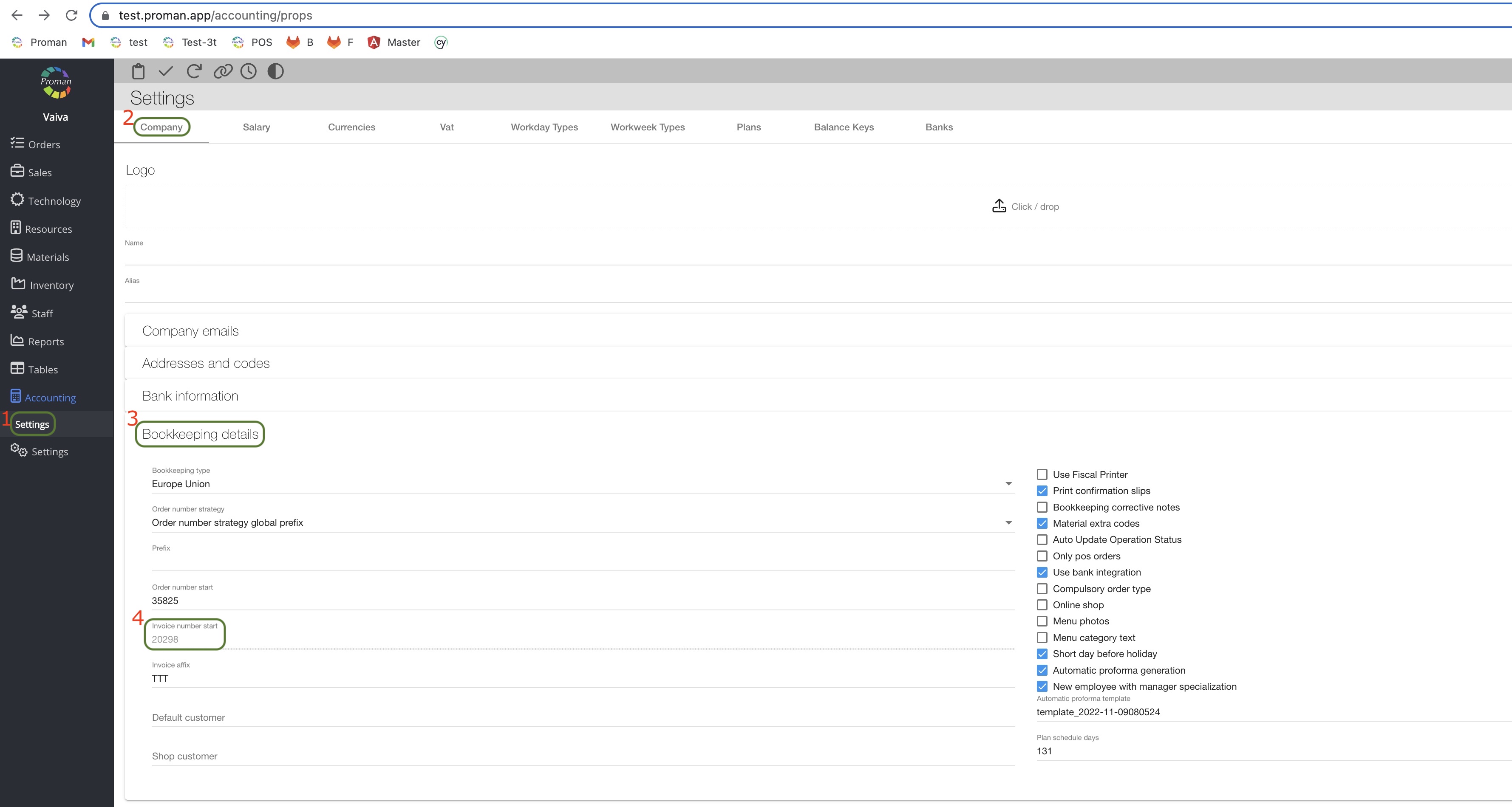Click the checkmark icon in the toolbar
The image size is (1512, 807).
(x=166, y=71)
